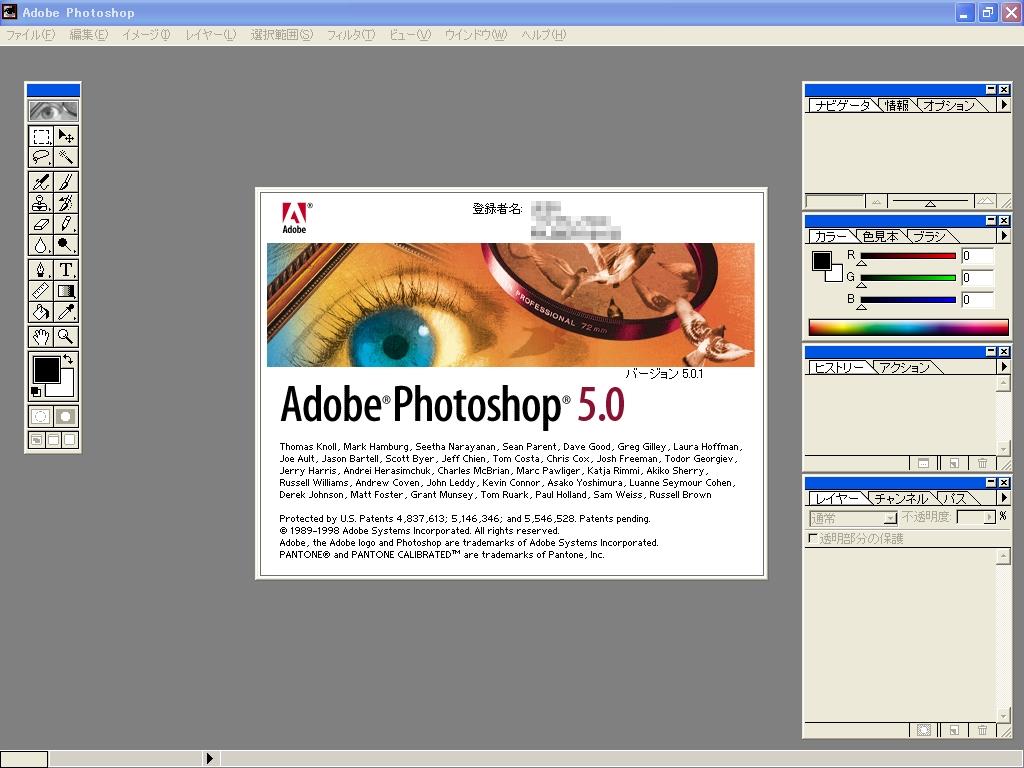Select the Pen tool
This screenshot has width=1024, height=768.
(40, 270)
